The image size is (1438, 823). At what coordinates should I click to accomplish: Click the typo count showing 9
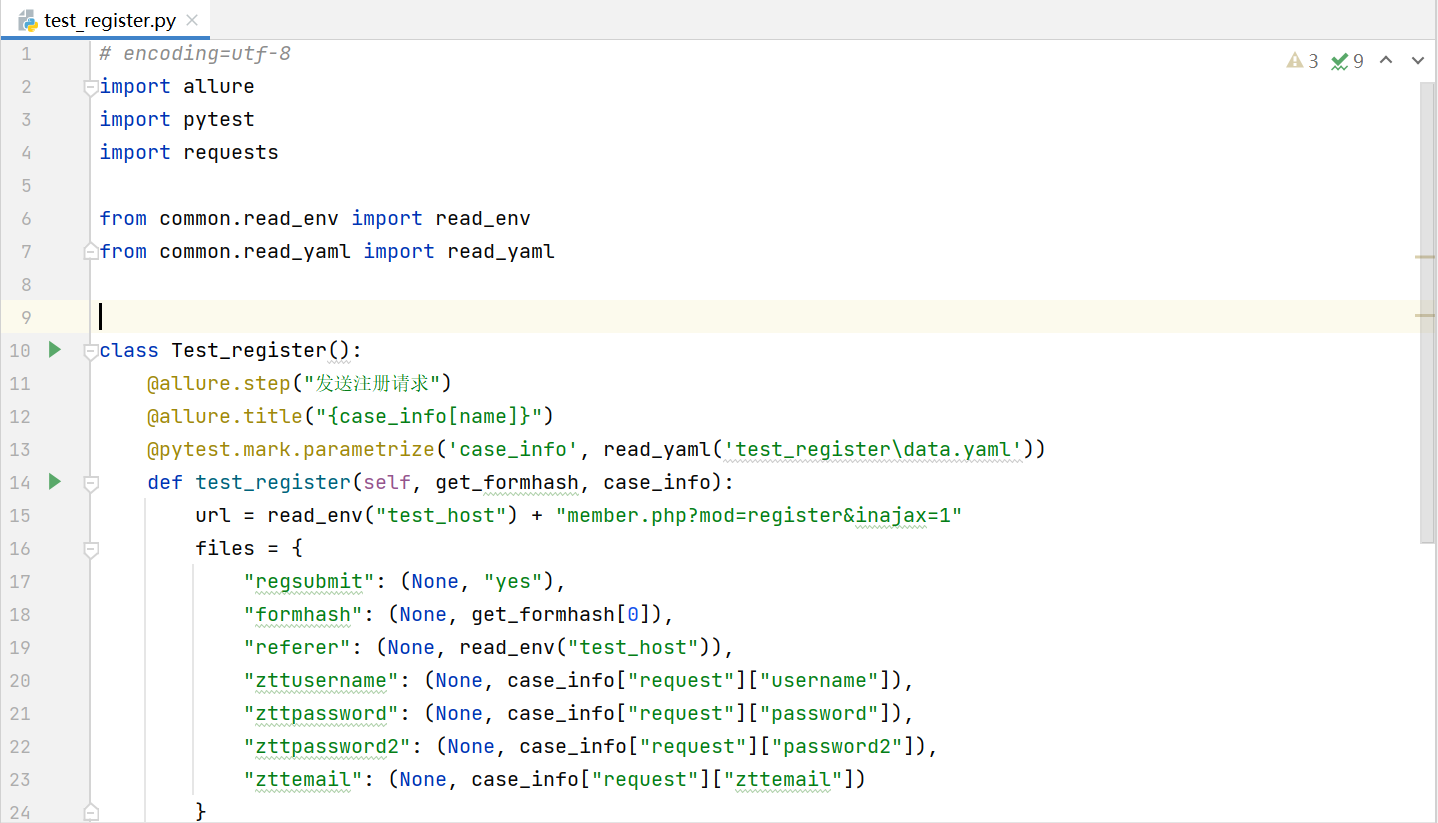[x=1358, y=60]
